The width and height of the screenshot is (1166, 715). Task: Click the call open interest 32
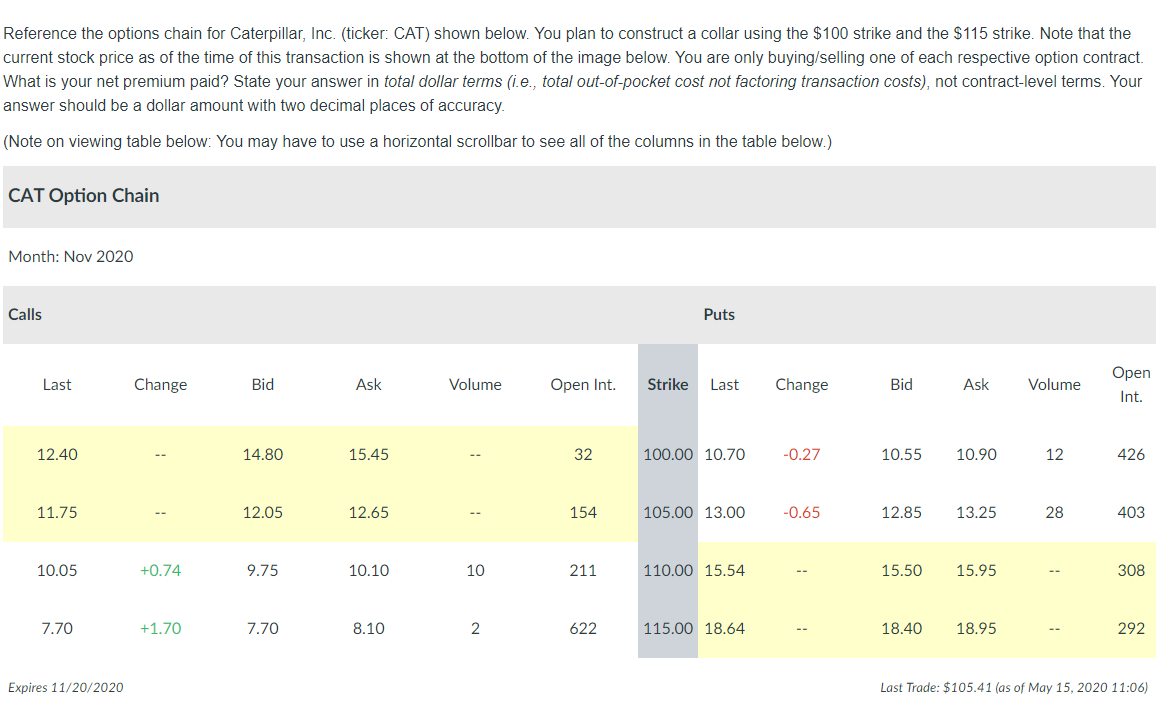tap(583, 454)
